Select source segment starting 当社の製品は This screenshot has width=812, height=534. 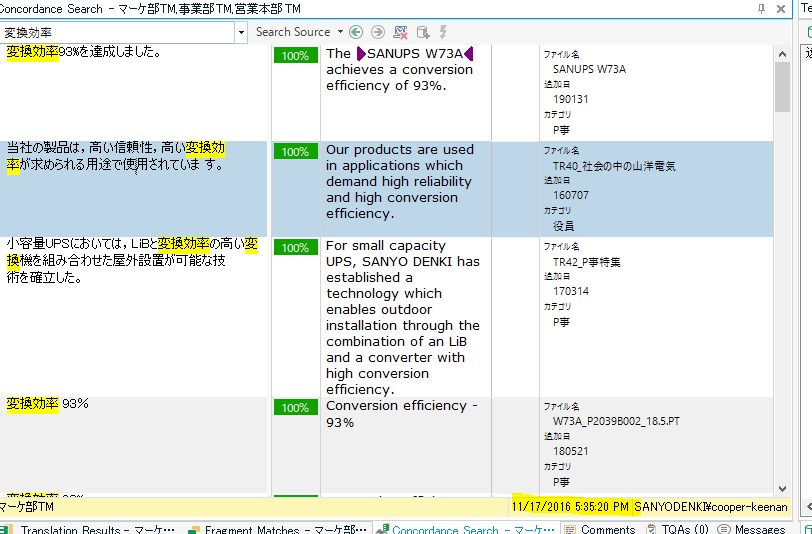click(115, 156)
